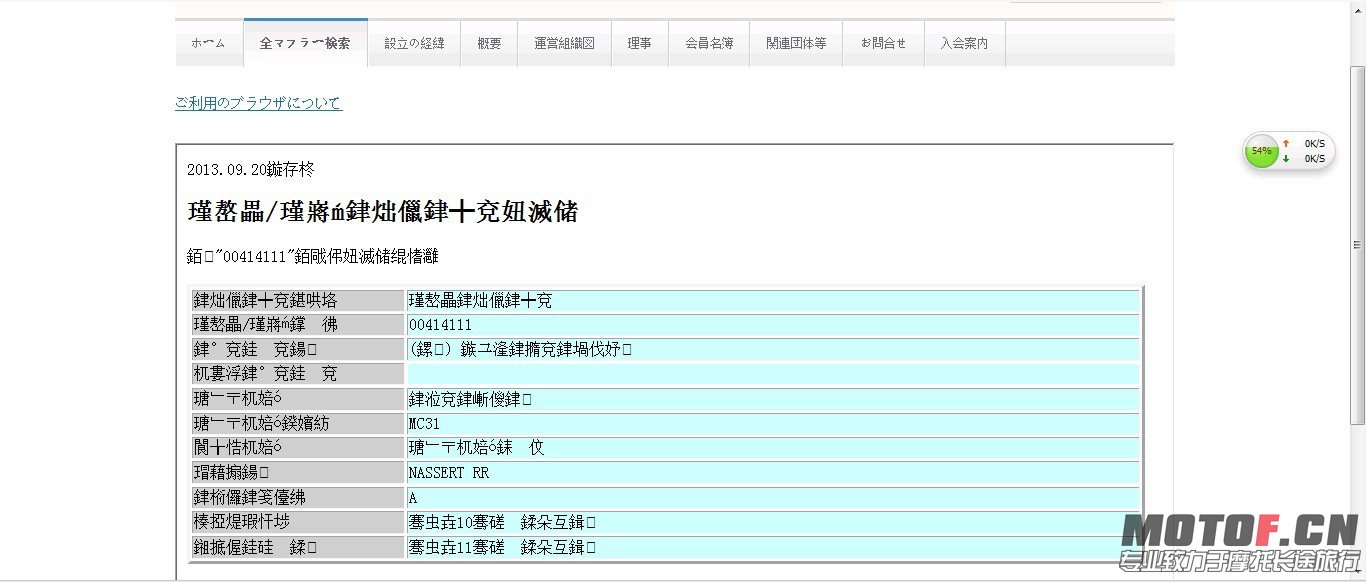
Task: Open the 関連団体等 tab
Action: coord(796,43)
